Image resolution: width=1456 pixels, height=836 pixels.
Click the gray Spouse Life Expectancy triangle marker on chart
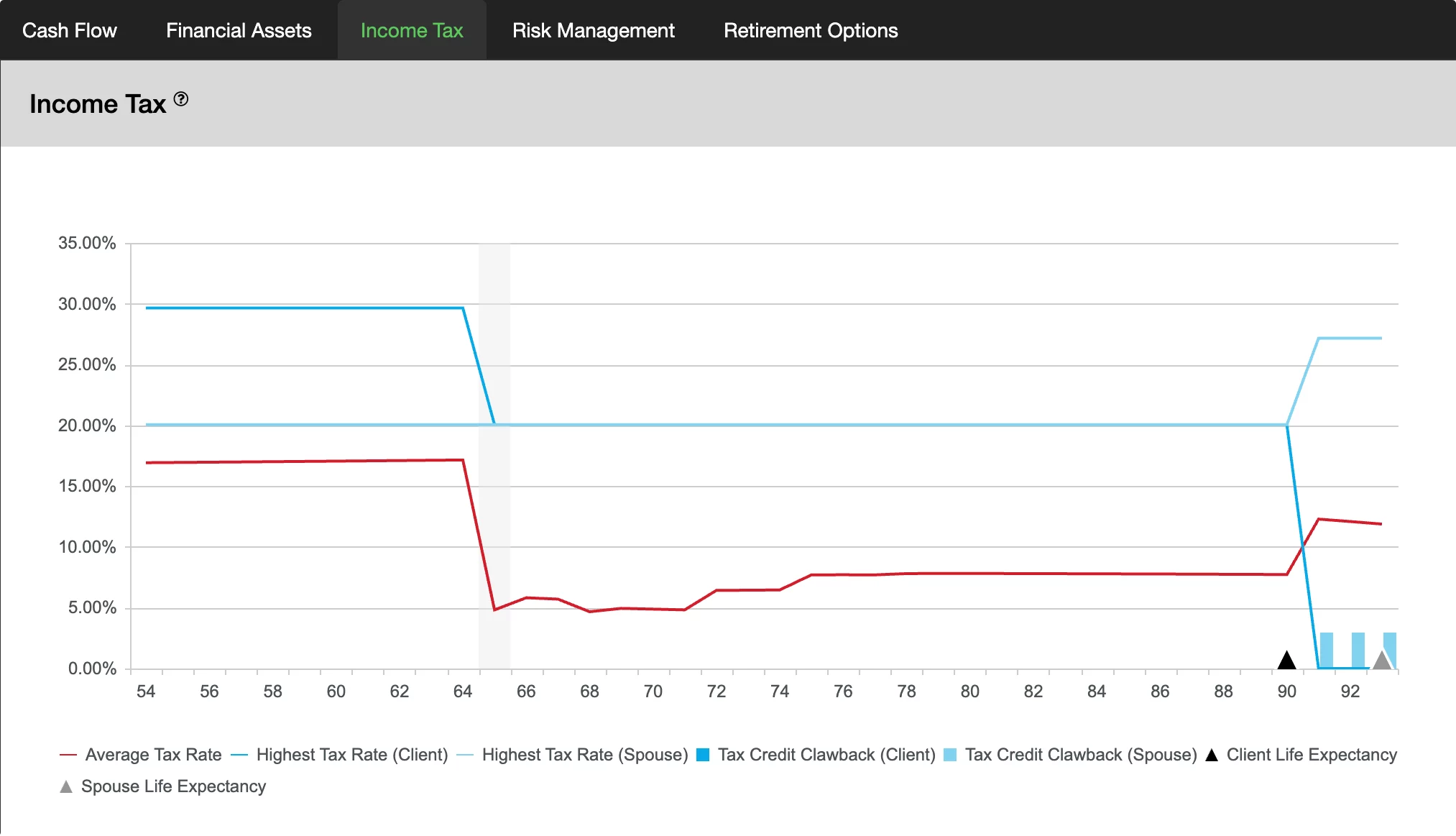1381,660
